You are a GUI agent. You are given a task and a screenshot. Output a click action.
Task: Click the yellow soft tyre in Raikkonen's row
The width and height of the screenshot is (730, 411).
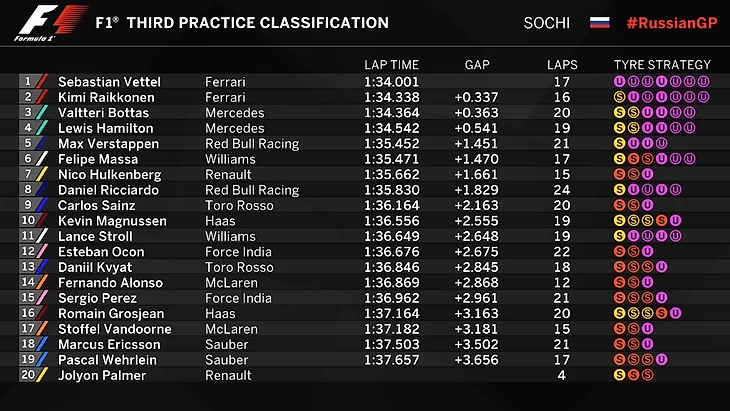coord(621,97)
